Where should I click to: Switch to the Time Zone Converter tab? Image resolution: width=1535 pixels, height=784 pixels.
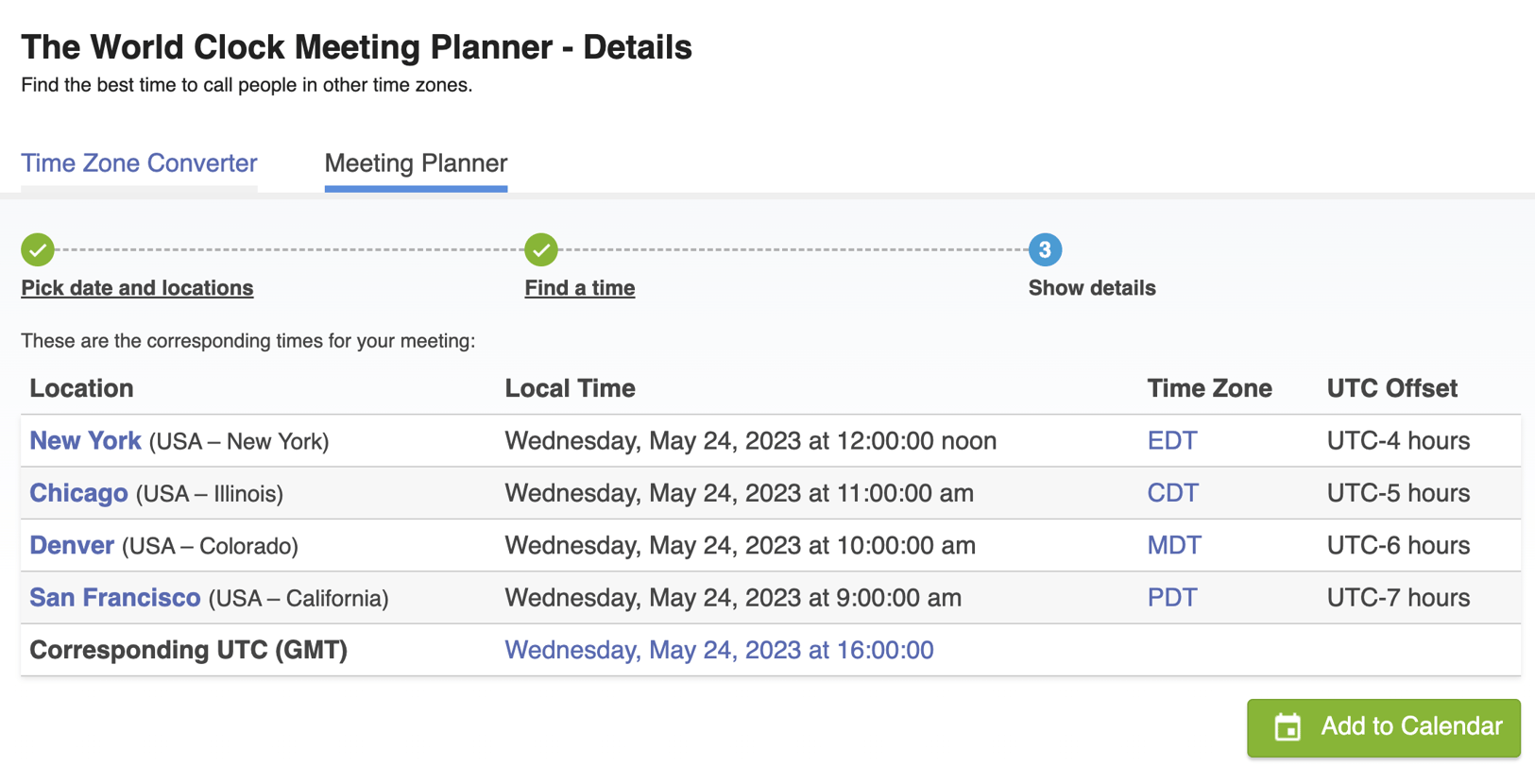[139, 163]
